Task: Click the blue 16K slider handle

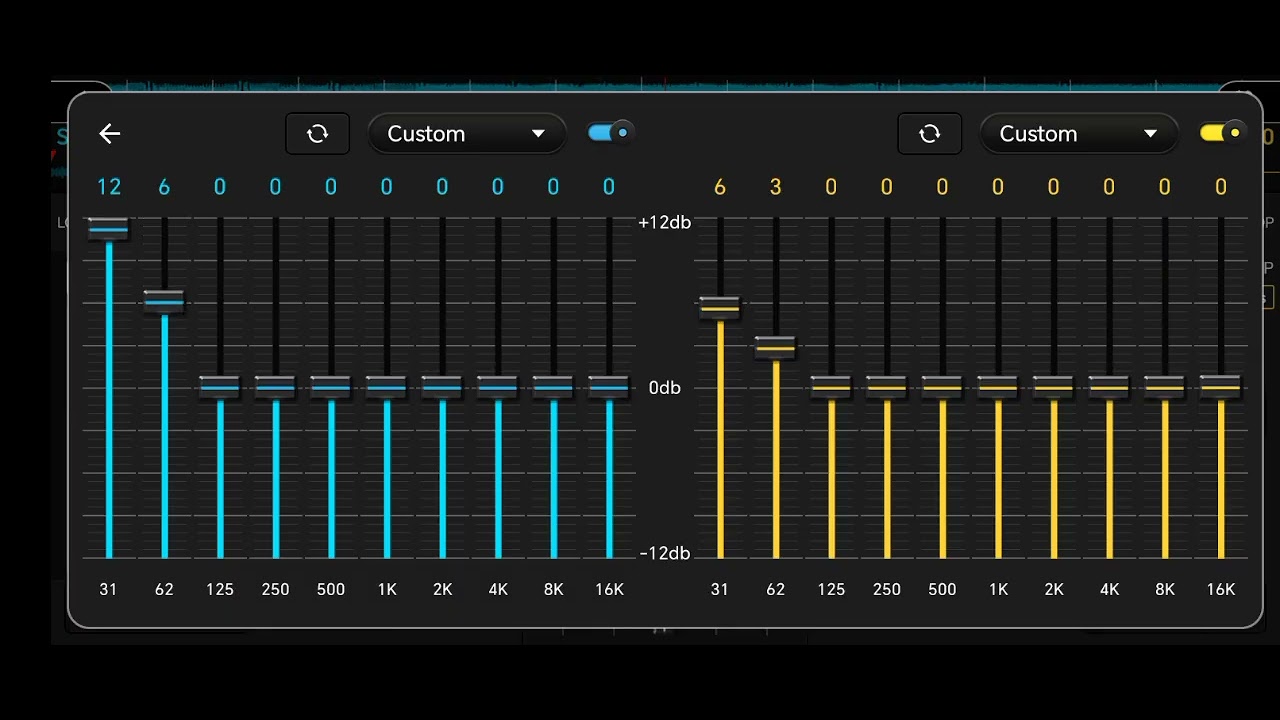Action: click(609, 387)
